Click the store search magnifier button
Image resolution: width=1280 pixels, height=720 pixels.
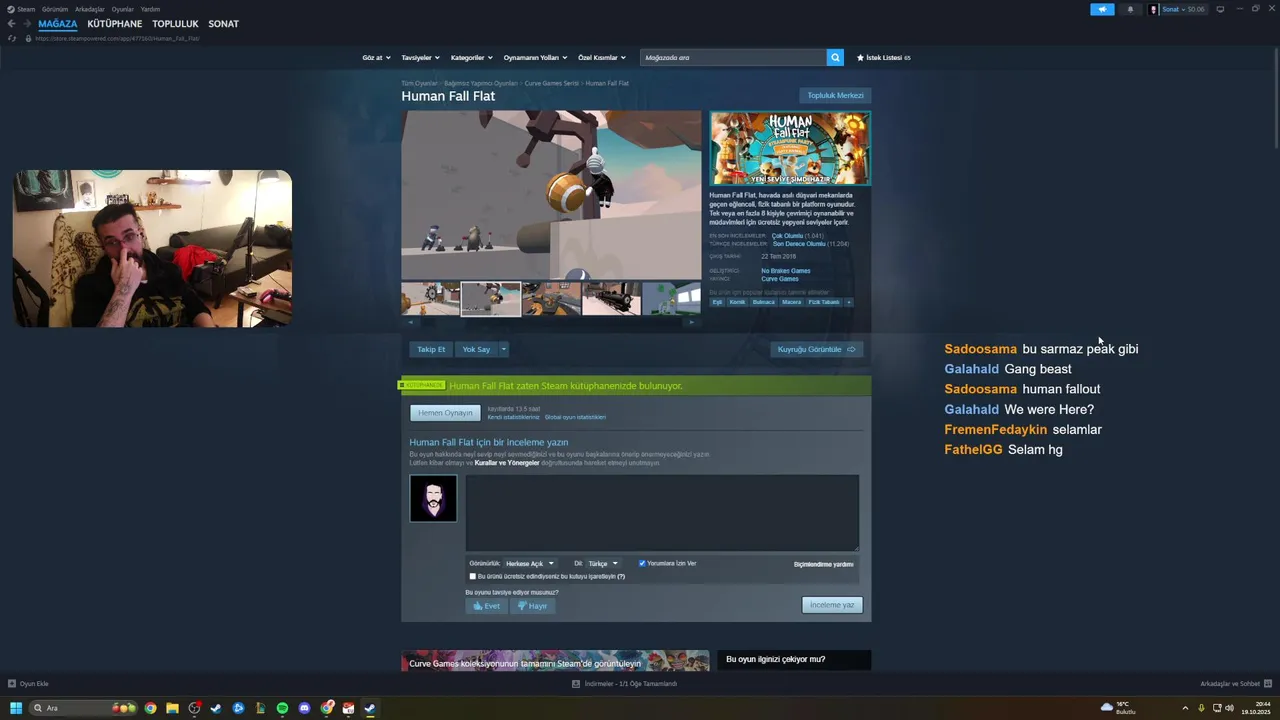tap(835, 57)
